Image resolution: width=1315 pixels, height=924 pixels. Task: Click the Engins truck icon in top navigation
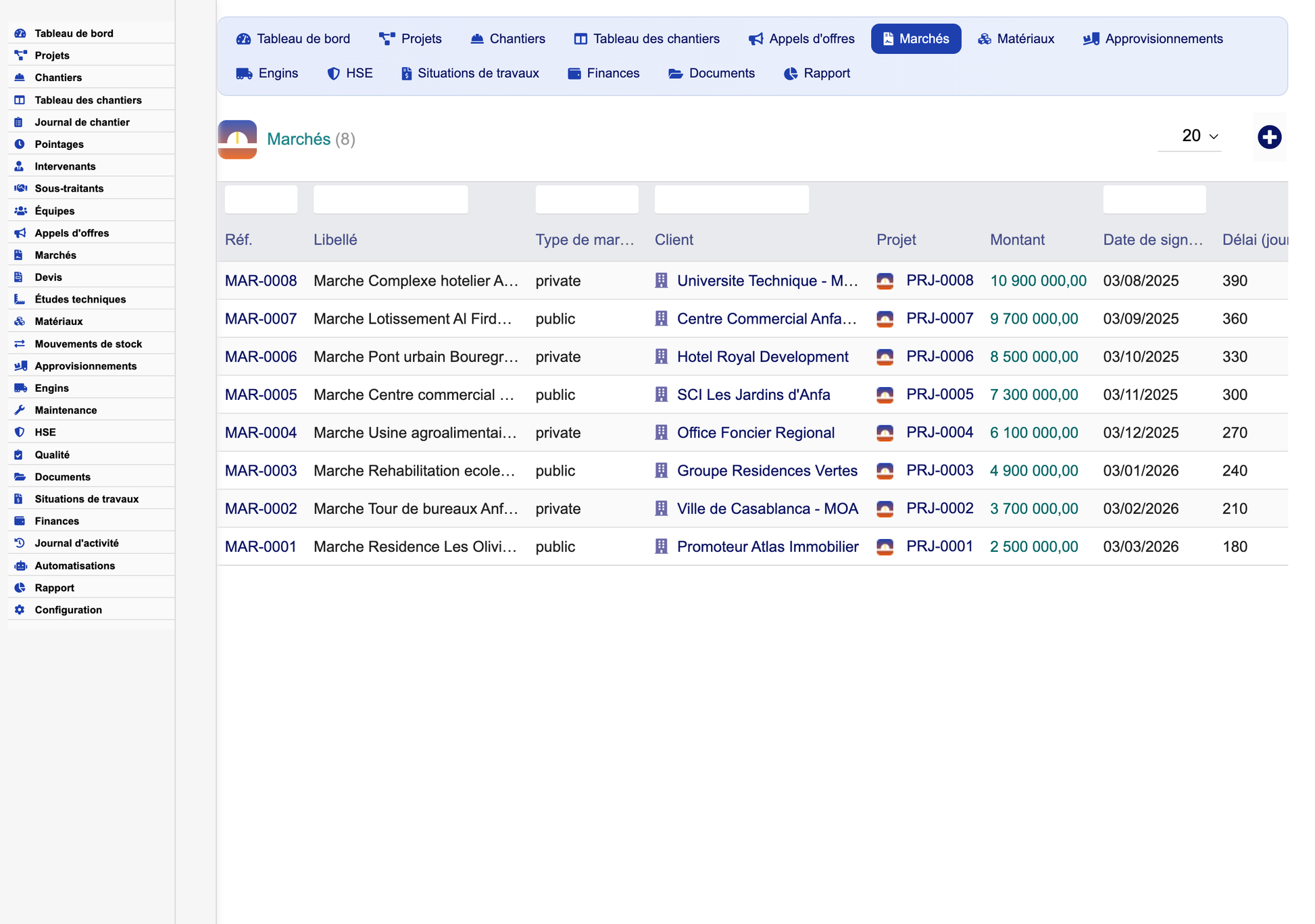point(244,74)
